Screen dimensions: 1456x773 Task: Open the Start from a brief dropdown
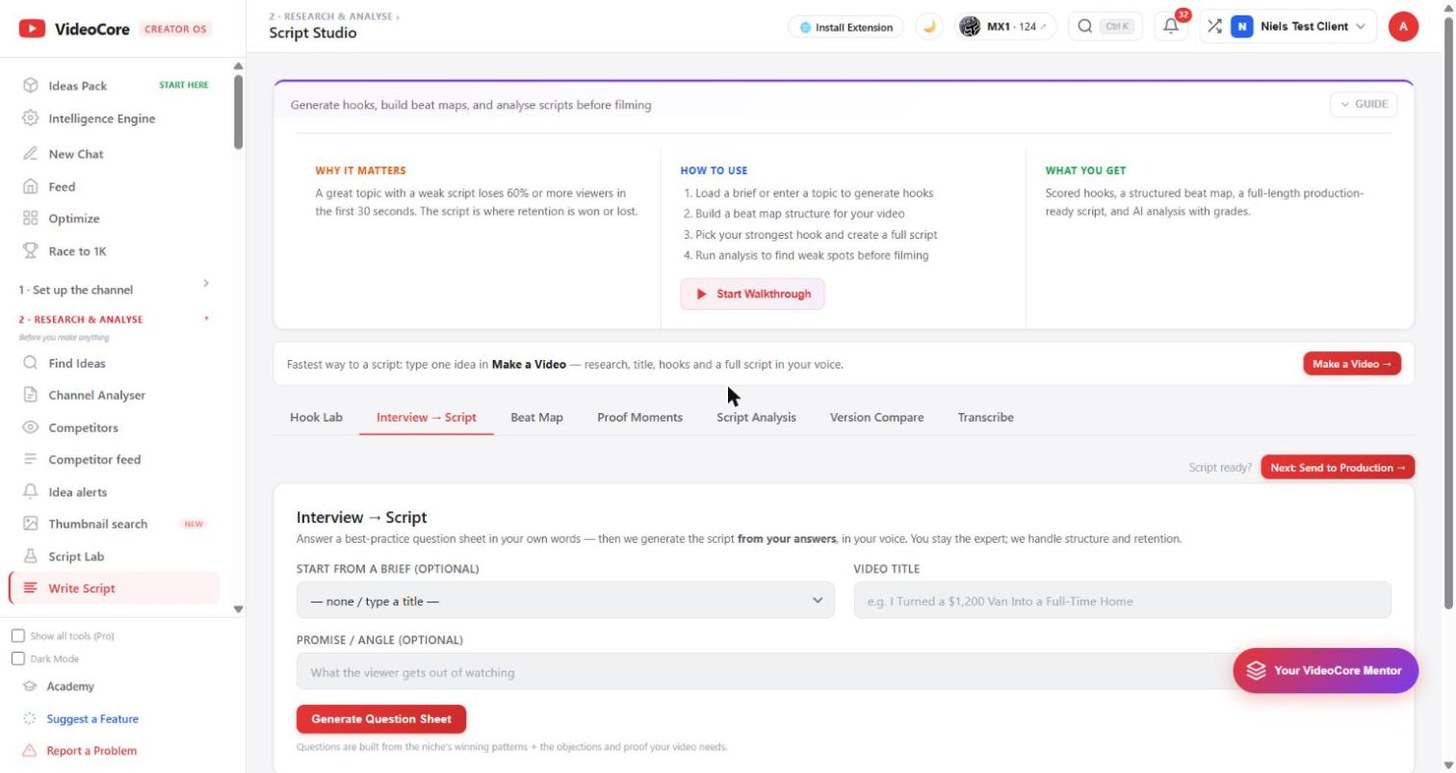[x=565, y=601]
